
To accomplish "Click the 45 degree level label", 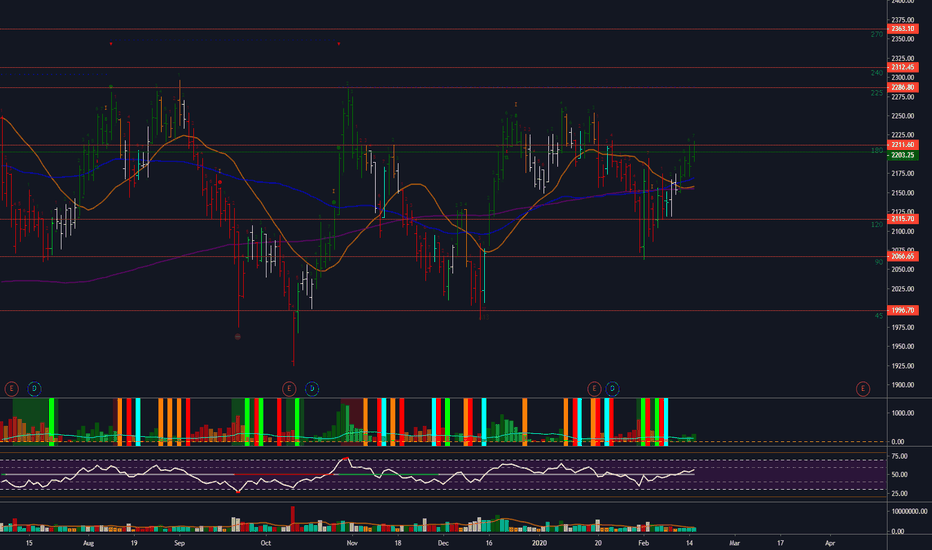I will (879, 316).
